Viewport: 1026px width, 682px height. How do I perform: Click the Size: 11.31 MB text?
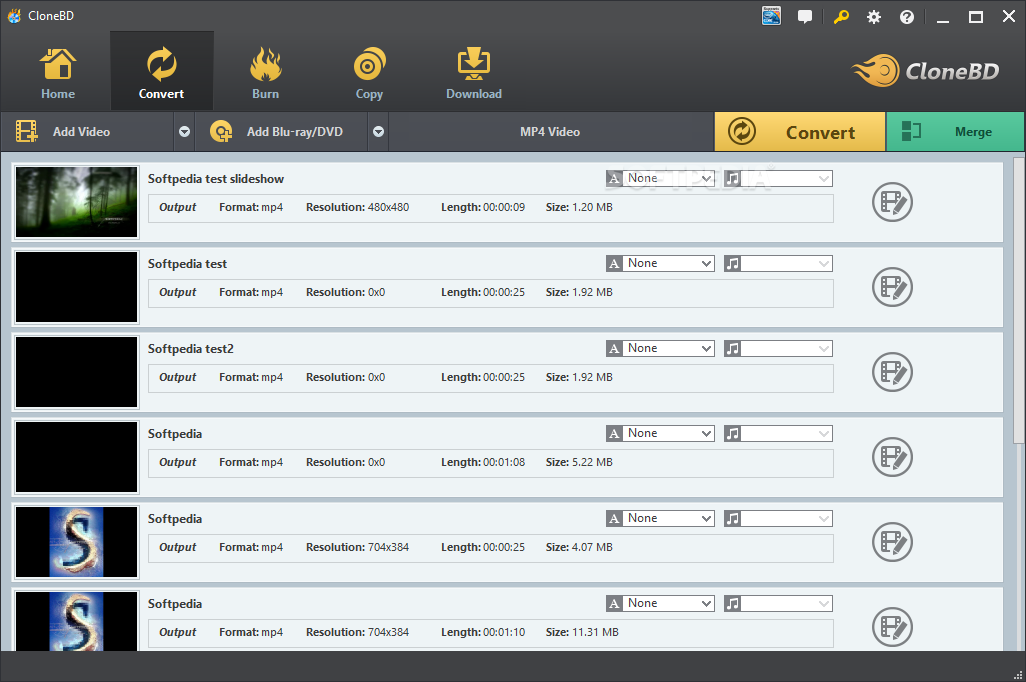point(582,632)
